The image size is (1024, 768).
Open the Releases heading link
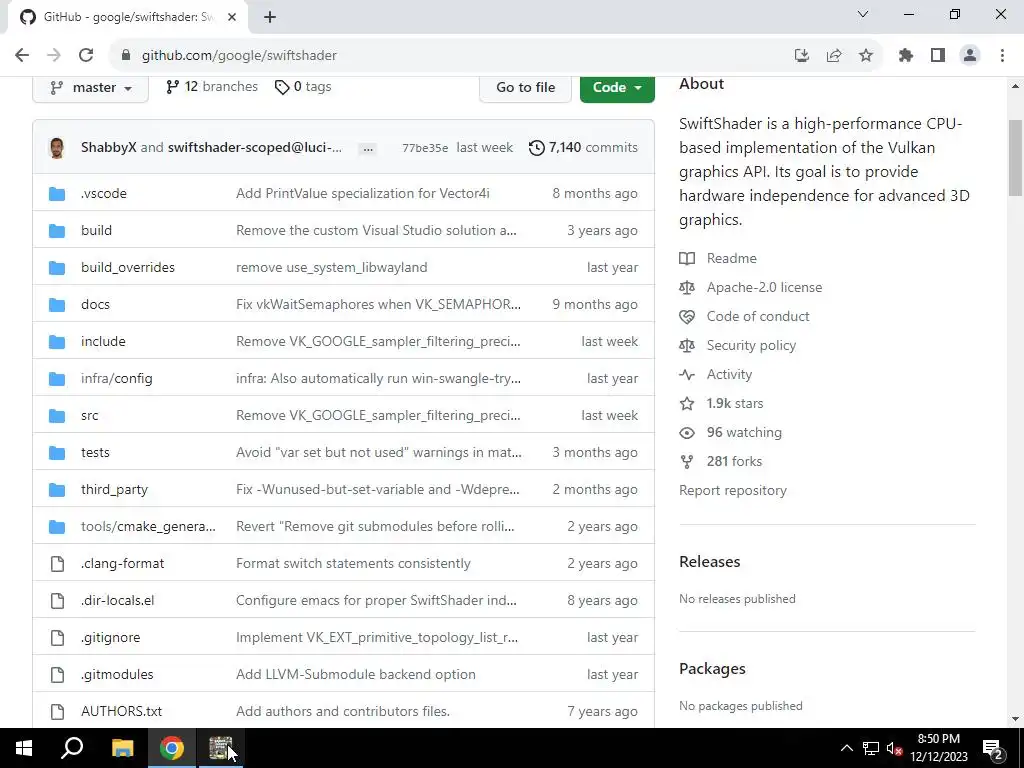(x=710, y=562)
